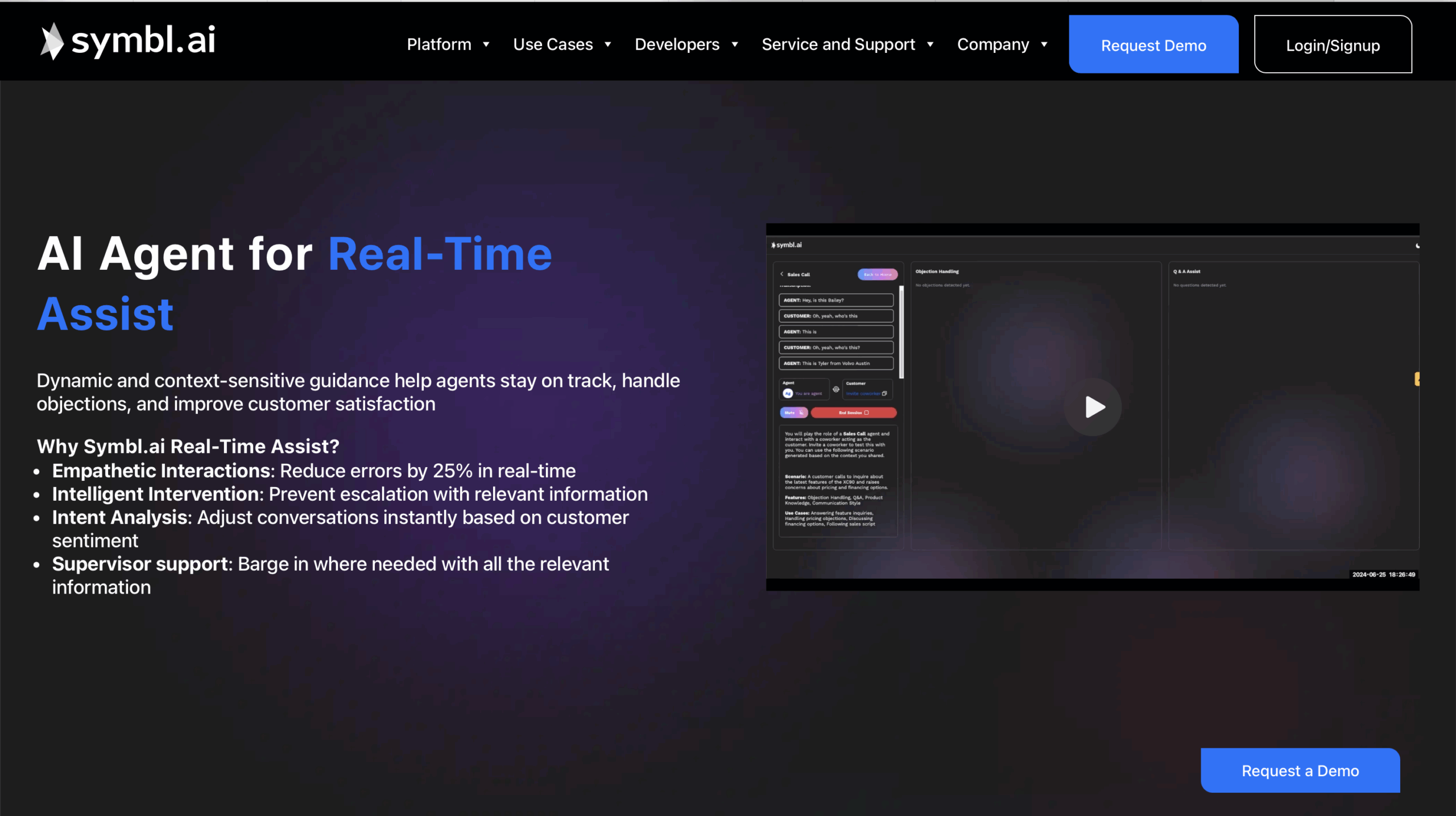Image resolution: width=1456 pixels, height=816 pixels.
Task: Expand the arrow beside Use Cases
Action: pos(608,44)
